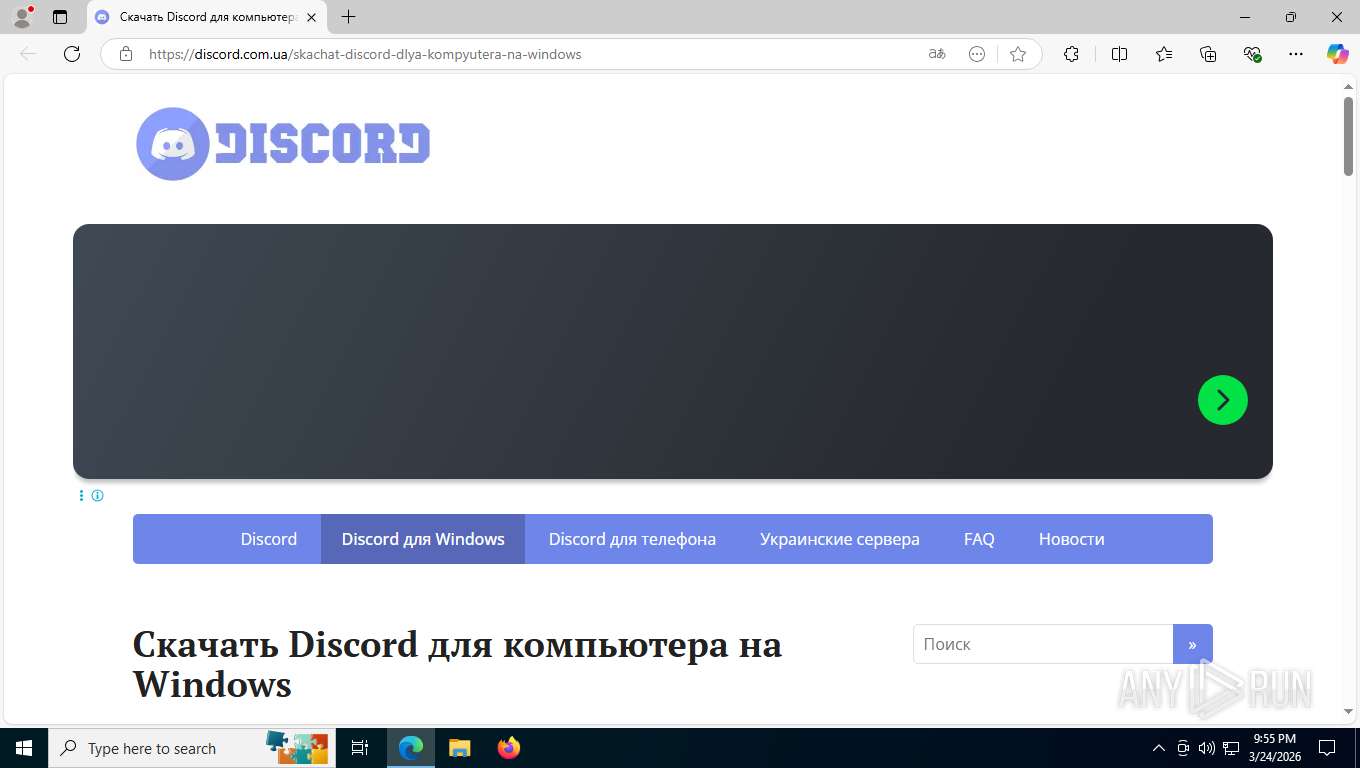Open a new tab with plus button
Image resolution: width=1360 pixels, height=768 pixels.
[x=348, y=17]
